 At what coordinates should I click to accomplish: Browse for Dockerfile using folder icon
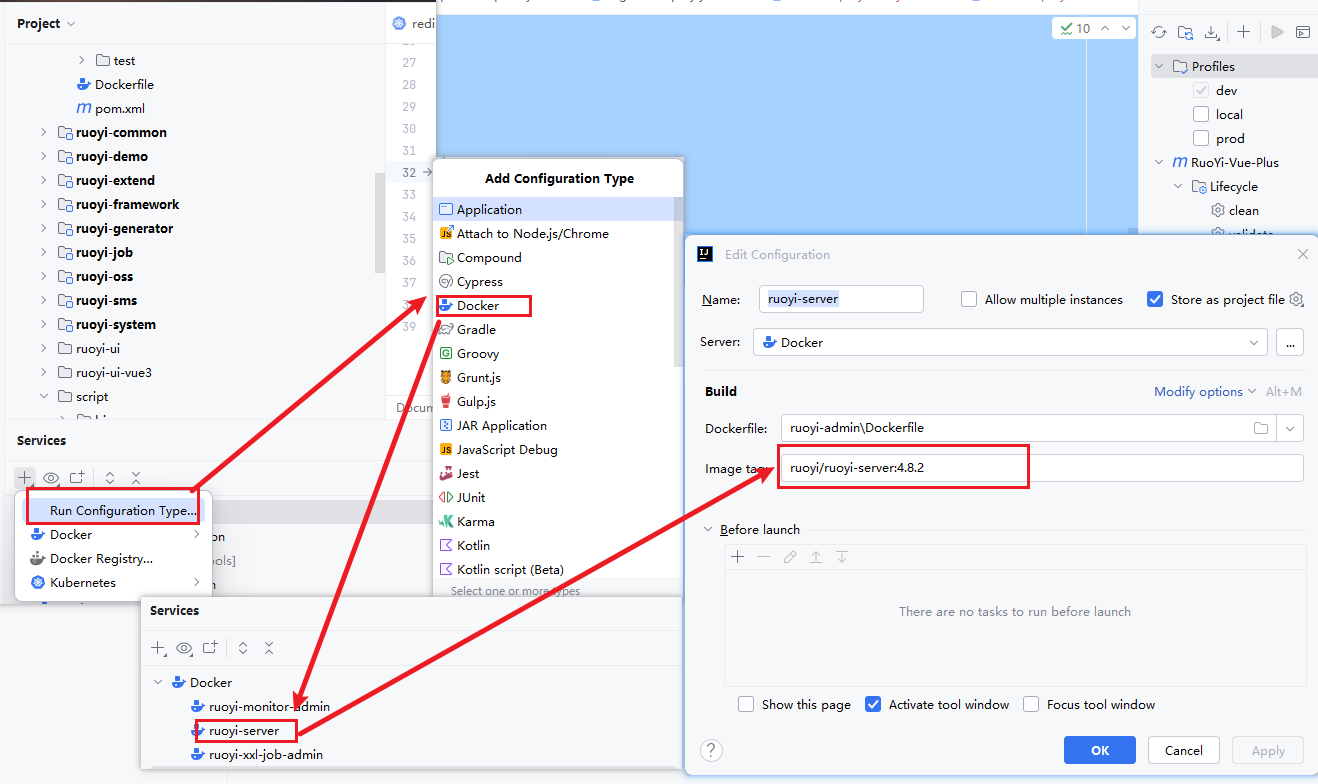(1261, 428)
